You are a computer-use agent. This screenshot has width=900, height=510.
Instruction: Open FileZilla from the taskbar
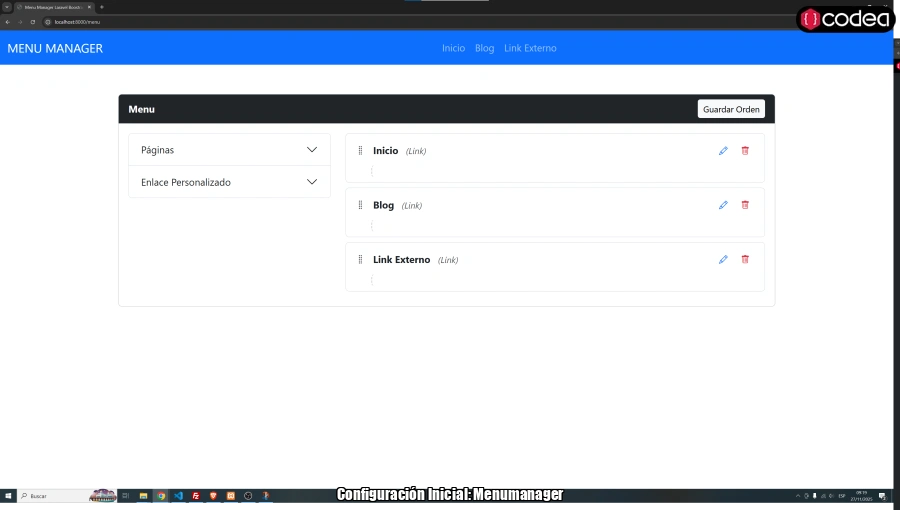click(196, 496)
